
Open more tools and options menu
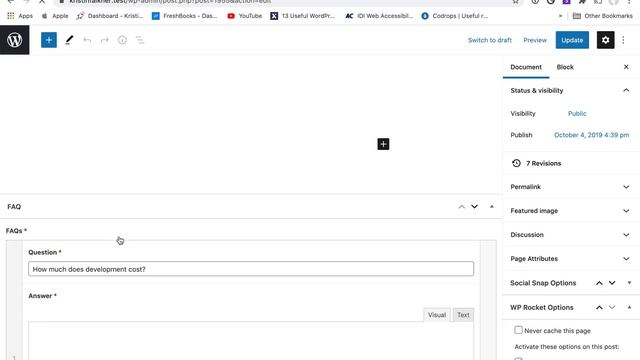point(623,40)
